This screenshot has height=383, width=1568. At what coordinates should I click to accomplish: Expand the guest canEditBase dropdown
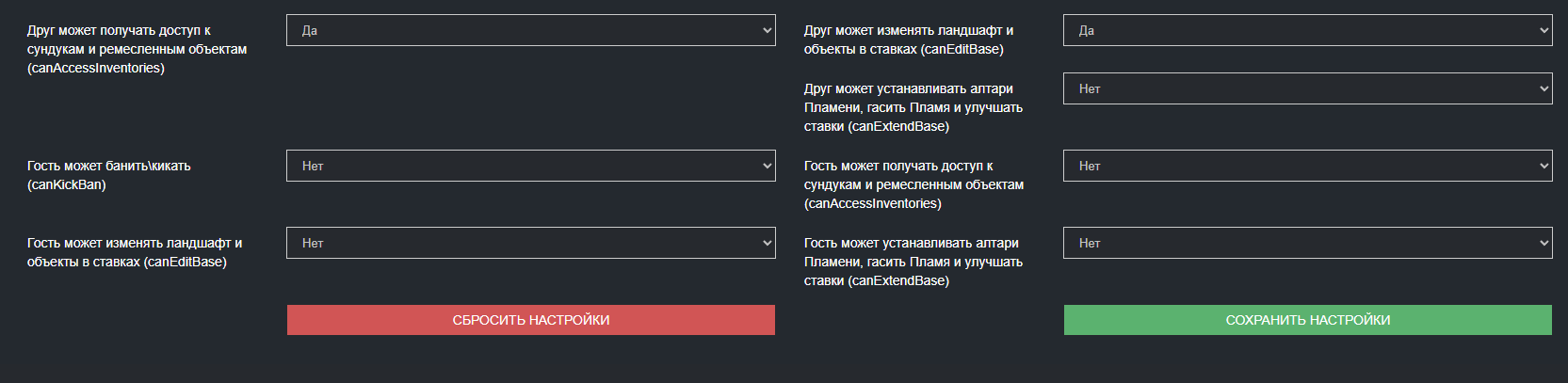(530, 243)
